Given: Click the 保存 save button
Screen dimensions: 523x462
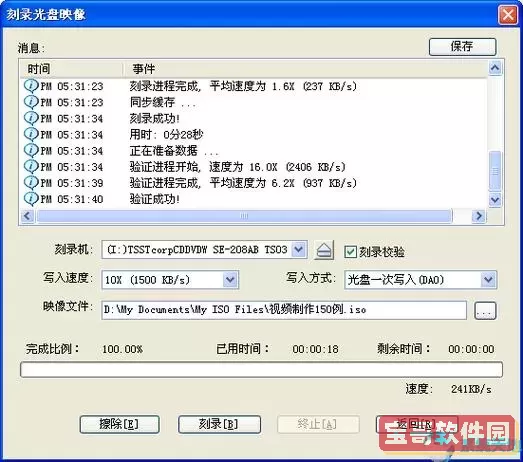Looking at the screenshot, I should (x=462, y=46).
